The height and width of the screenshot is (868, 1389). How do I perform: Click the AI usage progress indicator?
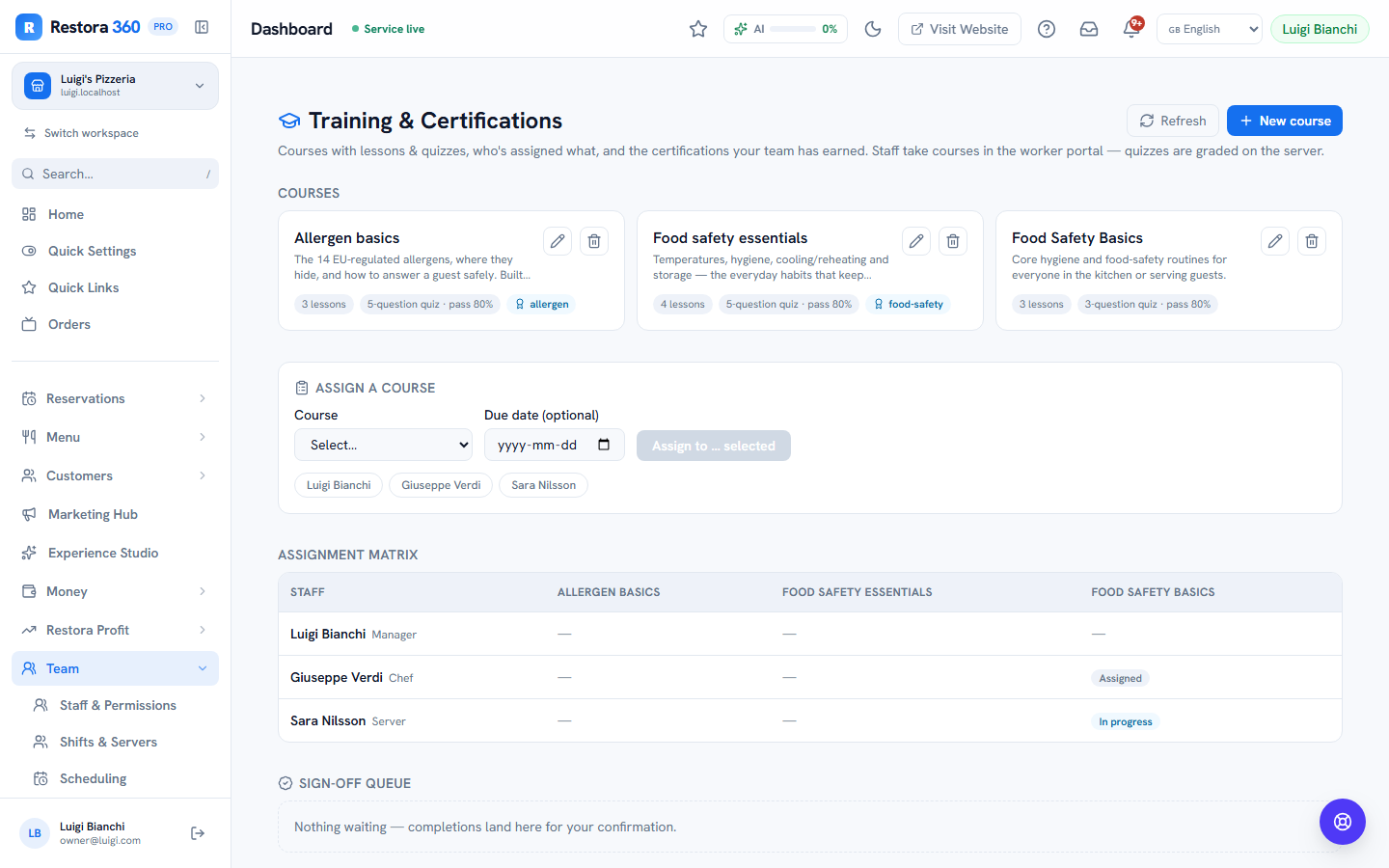tap(785, 29)
